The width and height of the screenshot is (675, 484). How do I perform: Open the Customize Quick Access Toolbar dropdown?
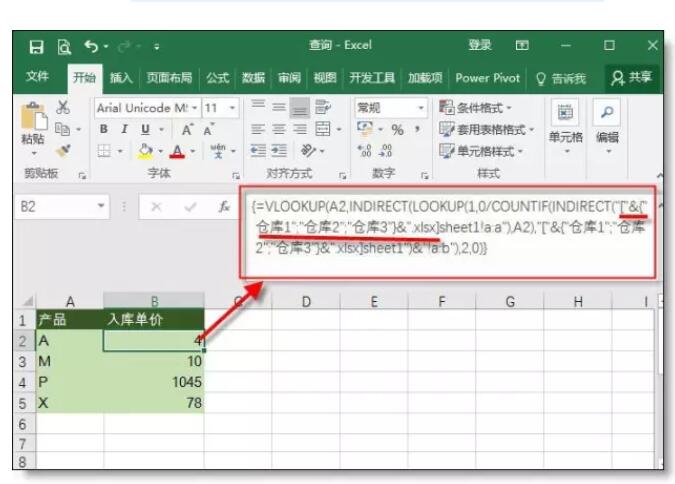[157, 47]
